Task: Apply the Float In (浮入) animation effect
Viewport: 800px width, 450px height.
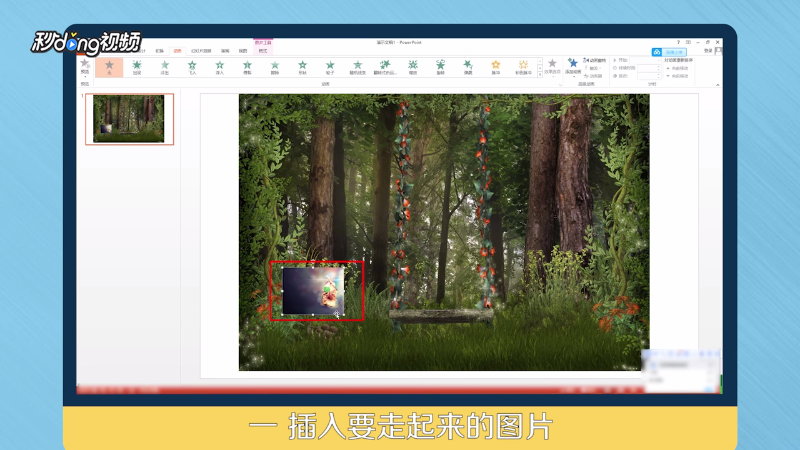Action: 219,67
